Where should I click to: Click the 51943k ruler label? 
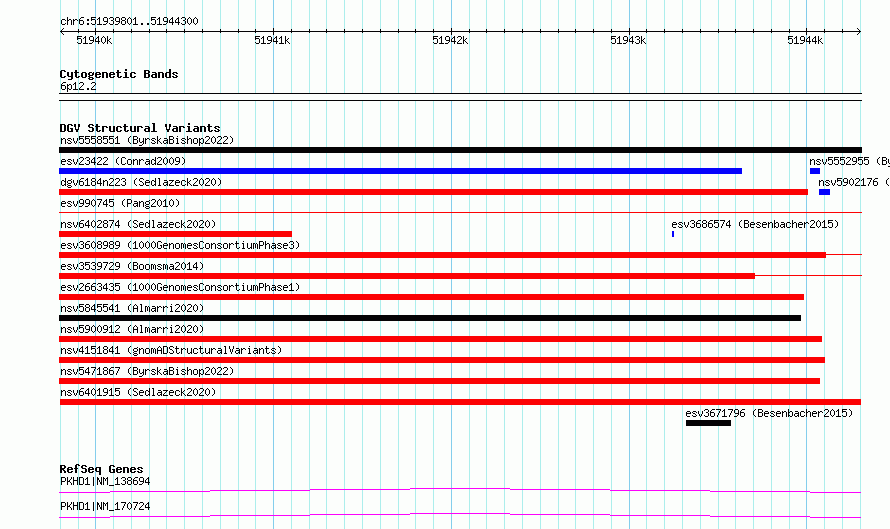pyautogui.click(x=628, y=40)
